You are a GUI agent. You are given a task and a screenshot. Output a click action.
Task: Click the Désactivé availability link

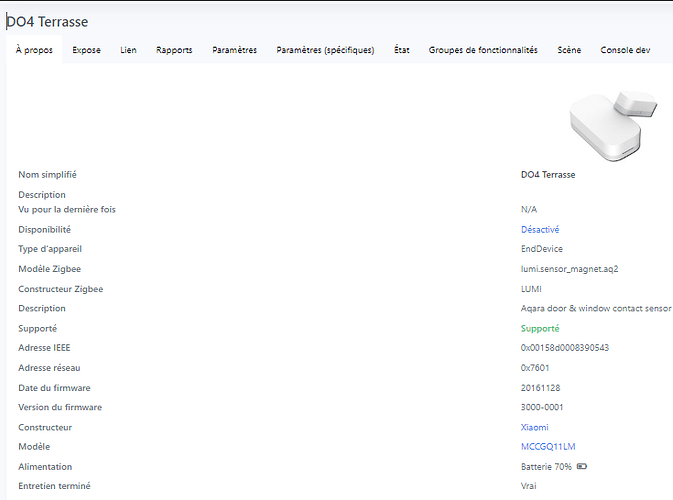tap(540, 230)
